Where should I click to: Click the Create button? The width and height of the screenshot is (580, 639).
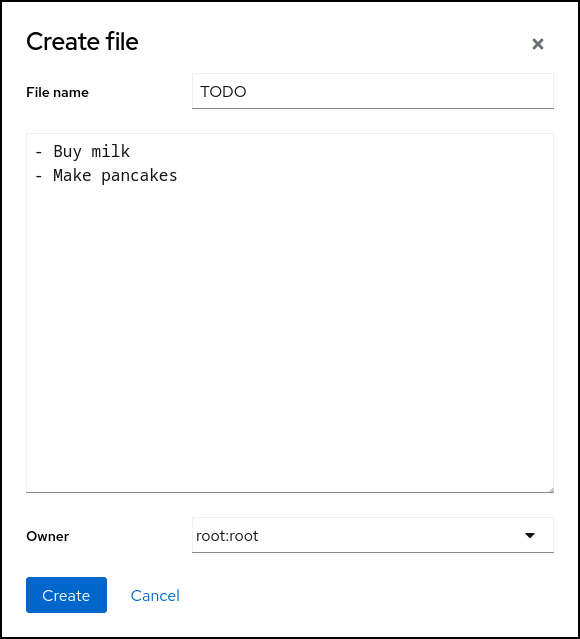[x=66, y=595]
